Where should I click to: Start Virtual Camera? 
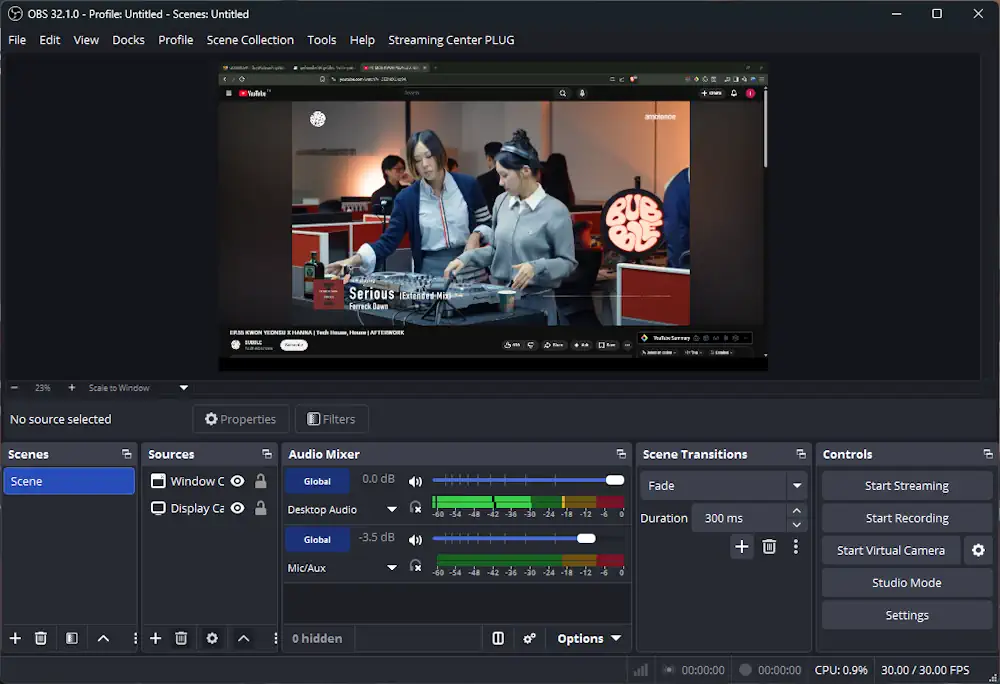click(x=891, y=550)
